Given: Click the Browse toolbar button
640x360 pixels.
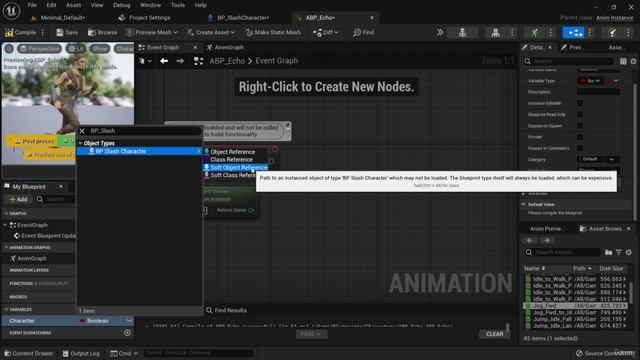Looking at the screenshot, I should [102, 32].
